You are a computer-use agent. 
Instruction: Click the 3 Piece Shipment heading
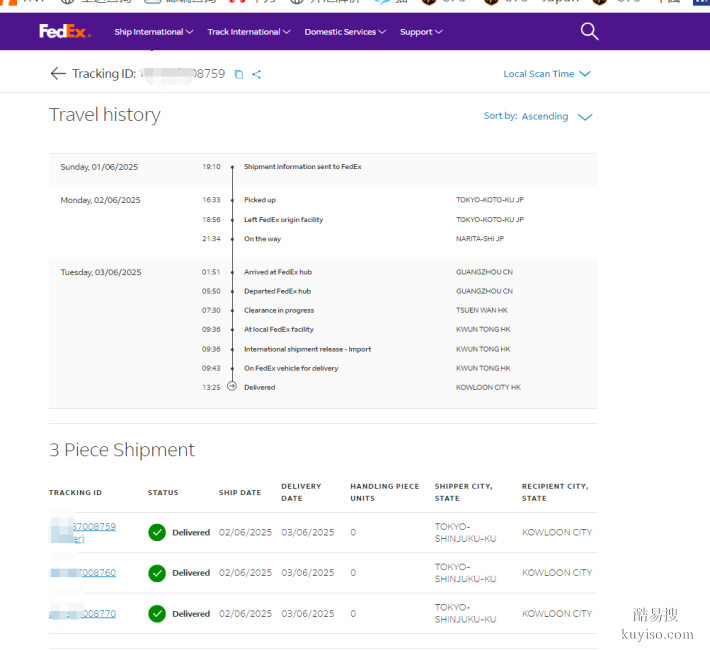[122, 450]
